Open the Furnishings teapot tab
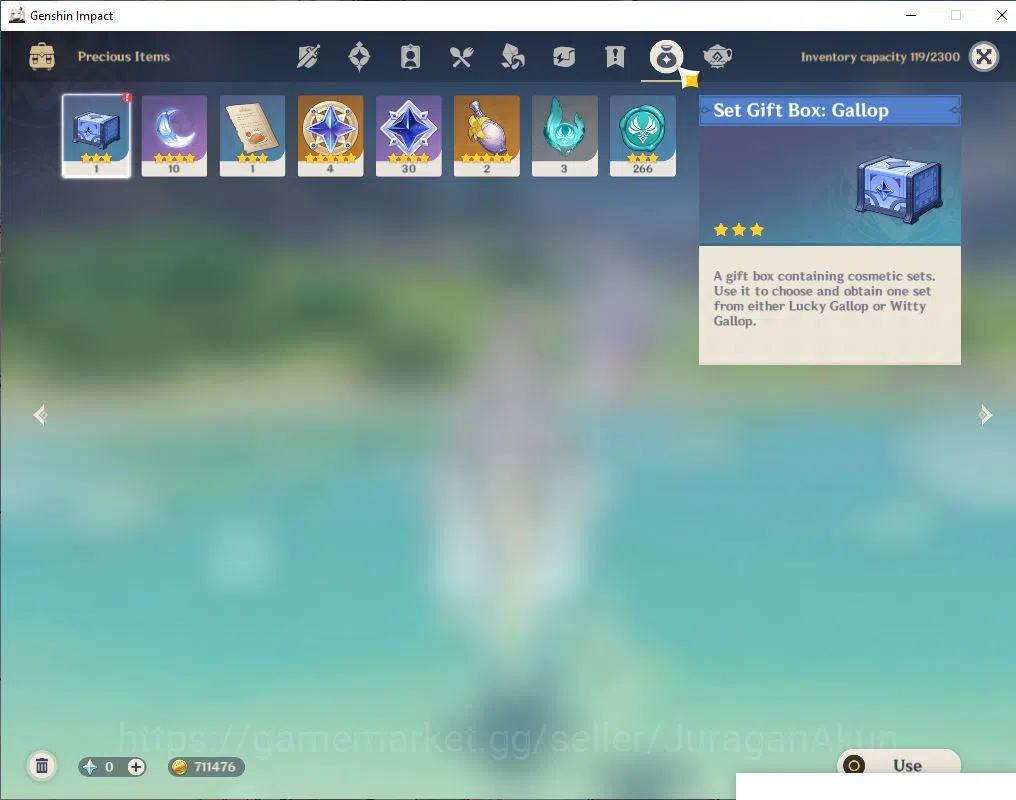 coord(717,57)
